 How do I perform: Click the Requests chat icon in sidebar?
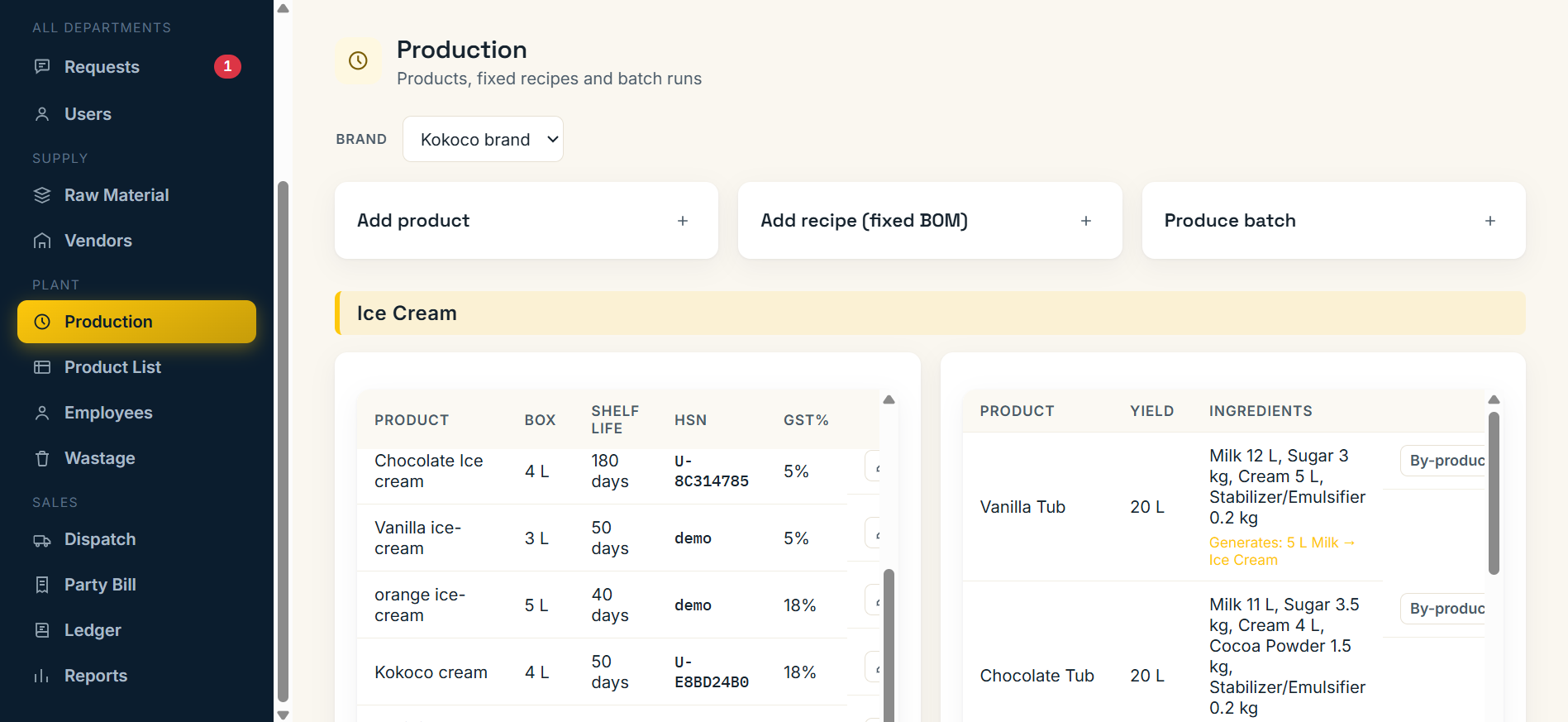(x=42, y=66)
